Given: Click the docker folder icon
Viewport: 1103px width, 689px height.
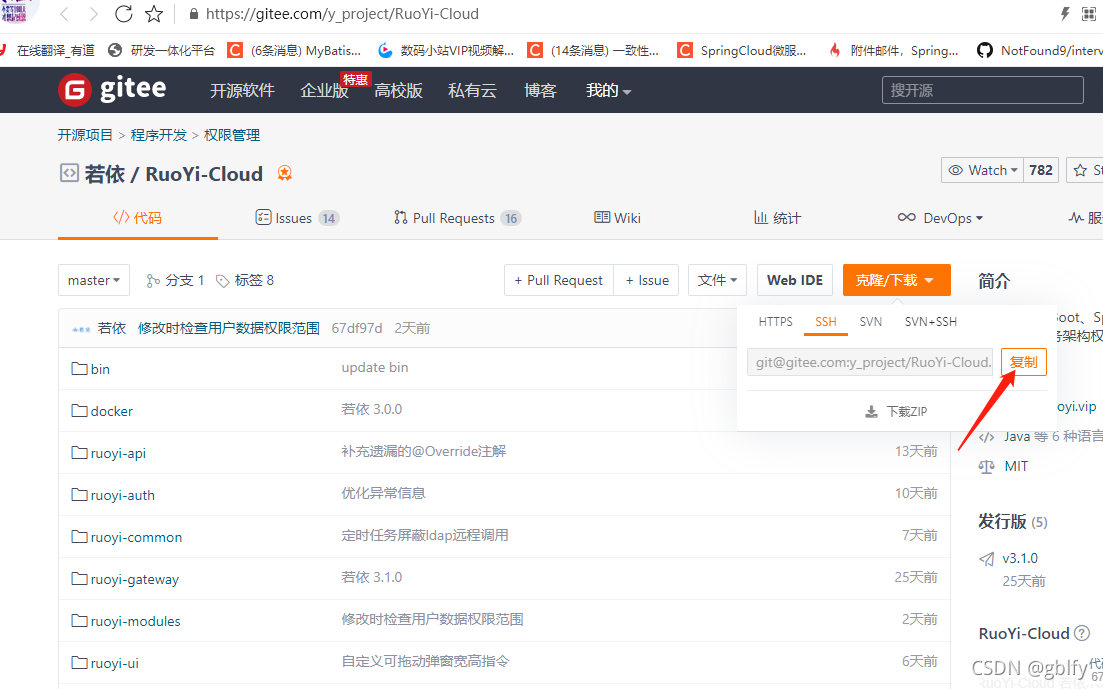Looking at the screenshot, I should 79,410.
